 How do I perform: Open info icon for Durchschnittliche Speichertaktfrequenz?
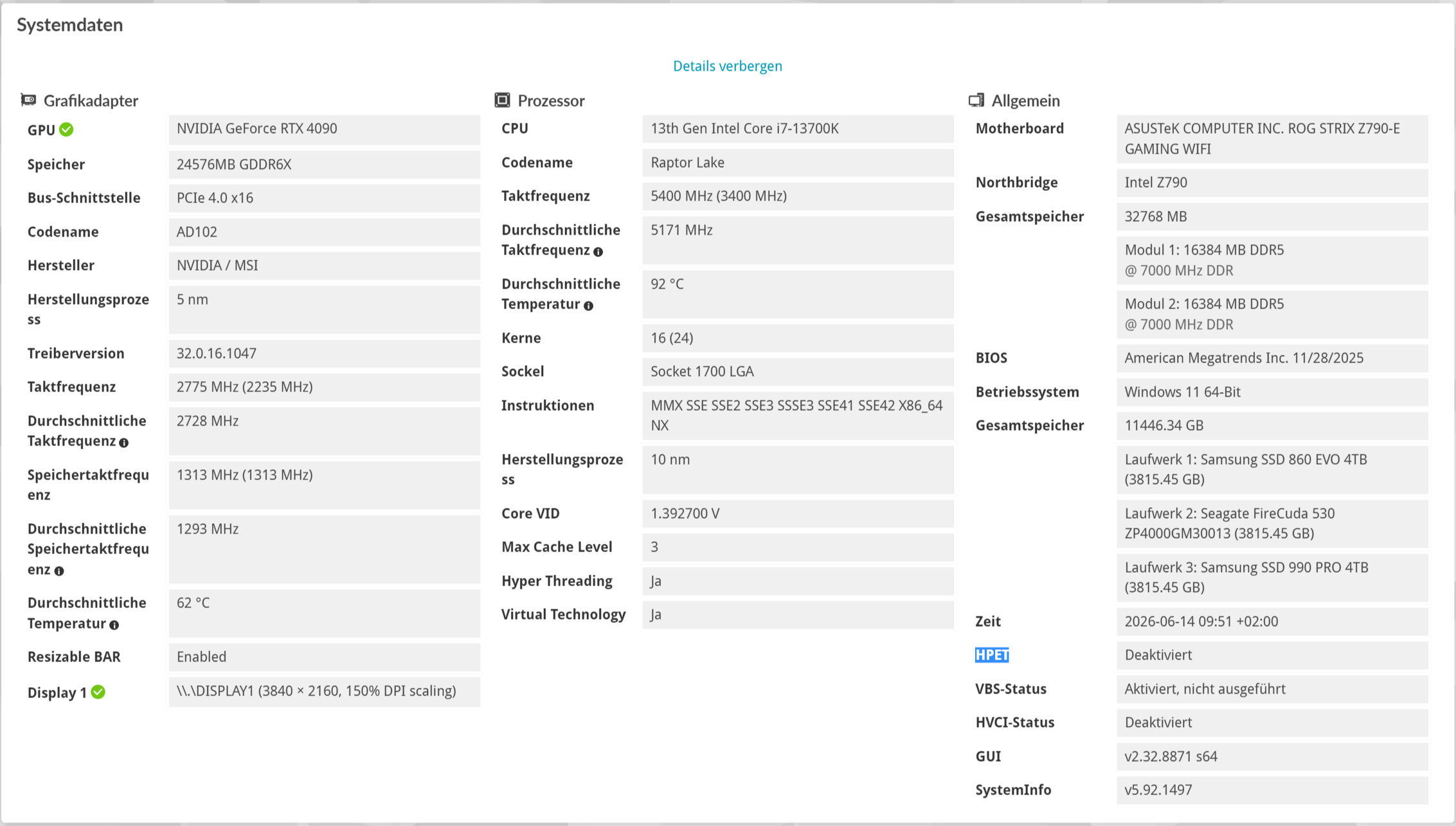pyautogui.click(x=59, y=571)
